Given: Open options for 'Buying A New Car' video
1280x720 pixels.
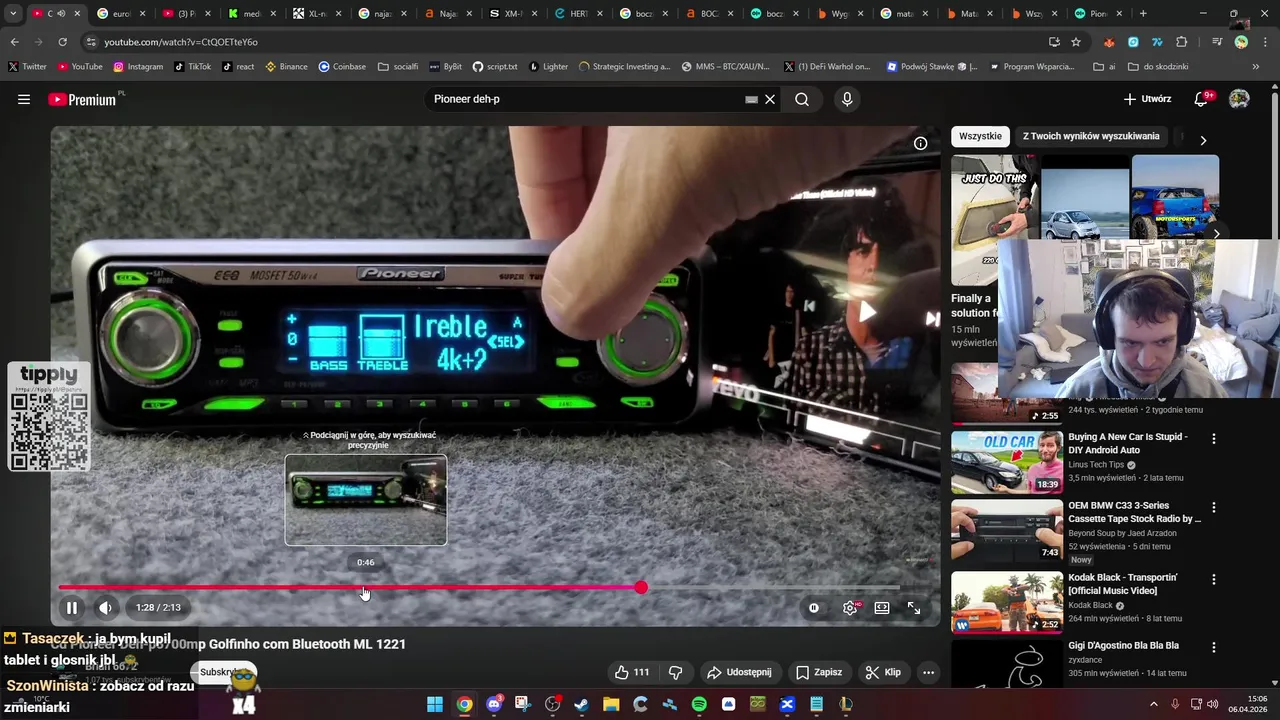Looking at the screenshot, I should coord(1214,439).
